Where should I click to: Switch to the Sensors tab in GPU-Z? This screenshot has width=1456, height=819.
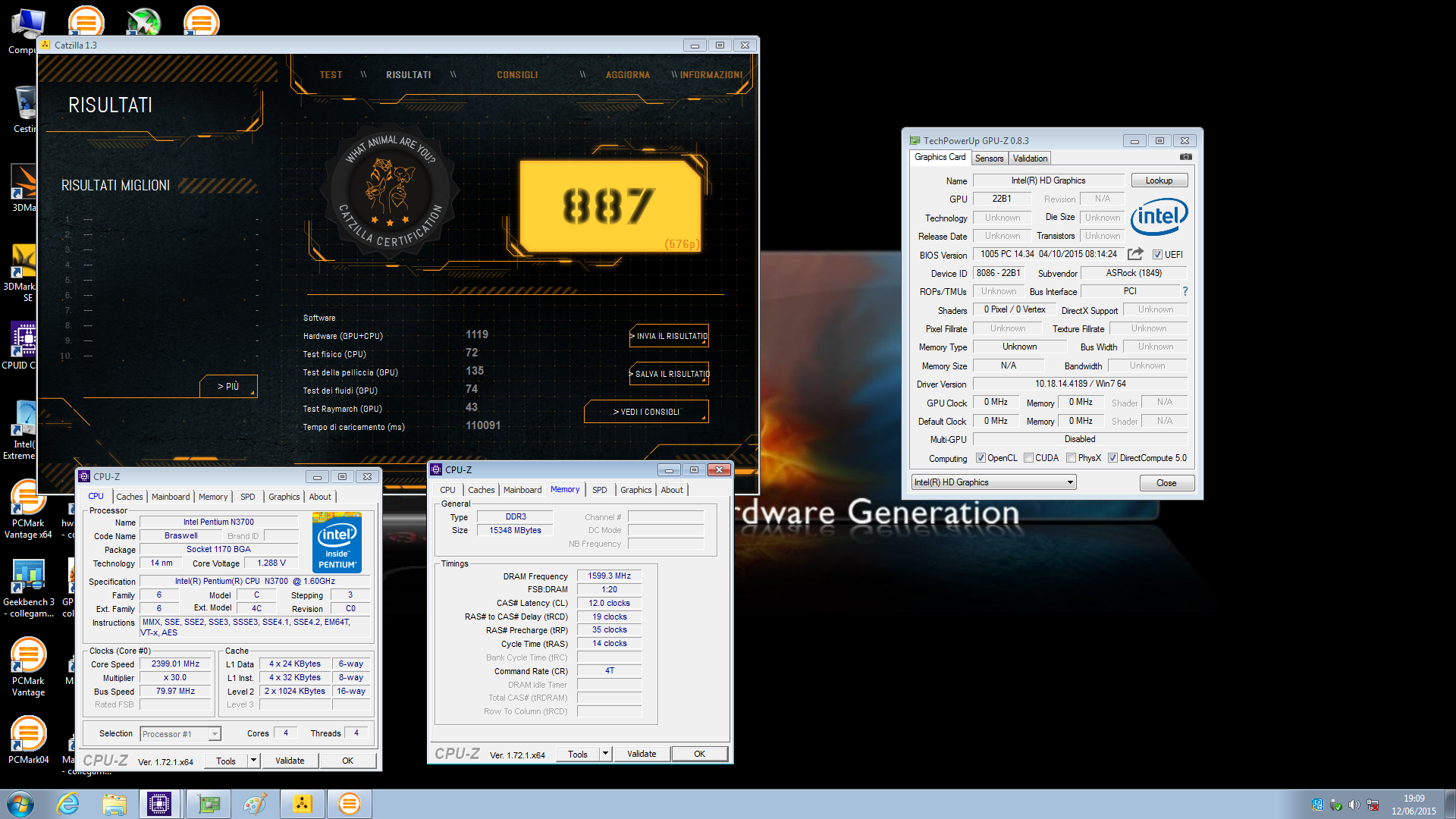(x=989, y=158)
